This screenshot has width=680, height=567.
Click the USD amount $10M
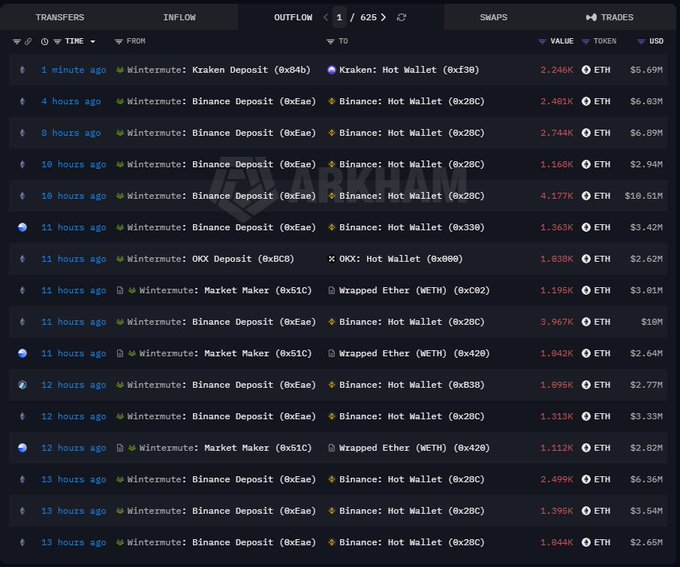tap(652, 322)
